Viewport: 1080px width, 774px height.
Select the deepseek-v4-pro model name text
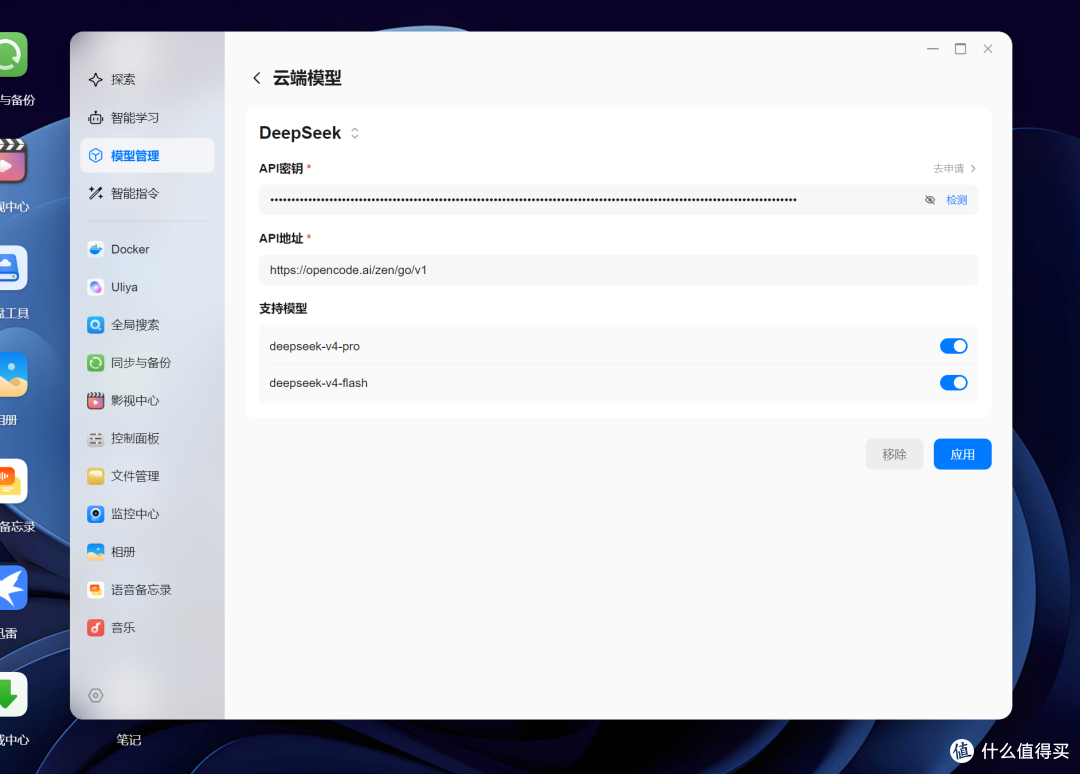point(315,346)
